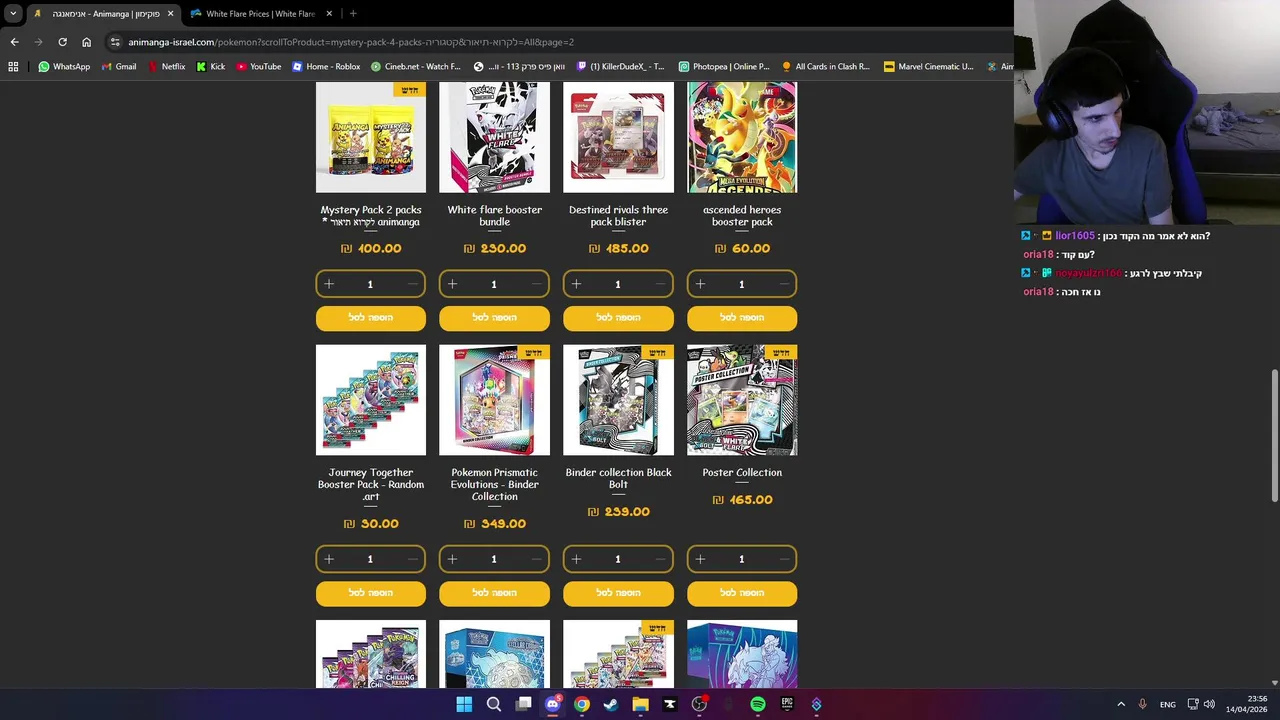Open the Gmail bookmark
The width and height of the screenshot is (1280, 720).
tap(119, 67)
